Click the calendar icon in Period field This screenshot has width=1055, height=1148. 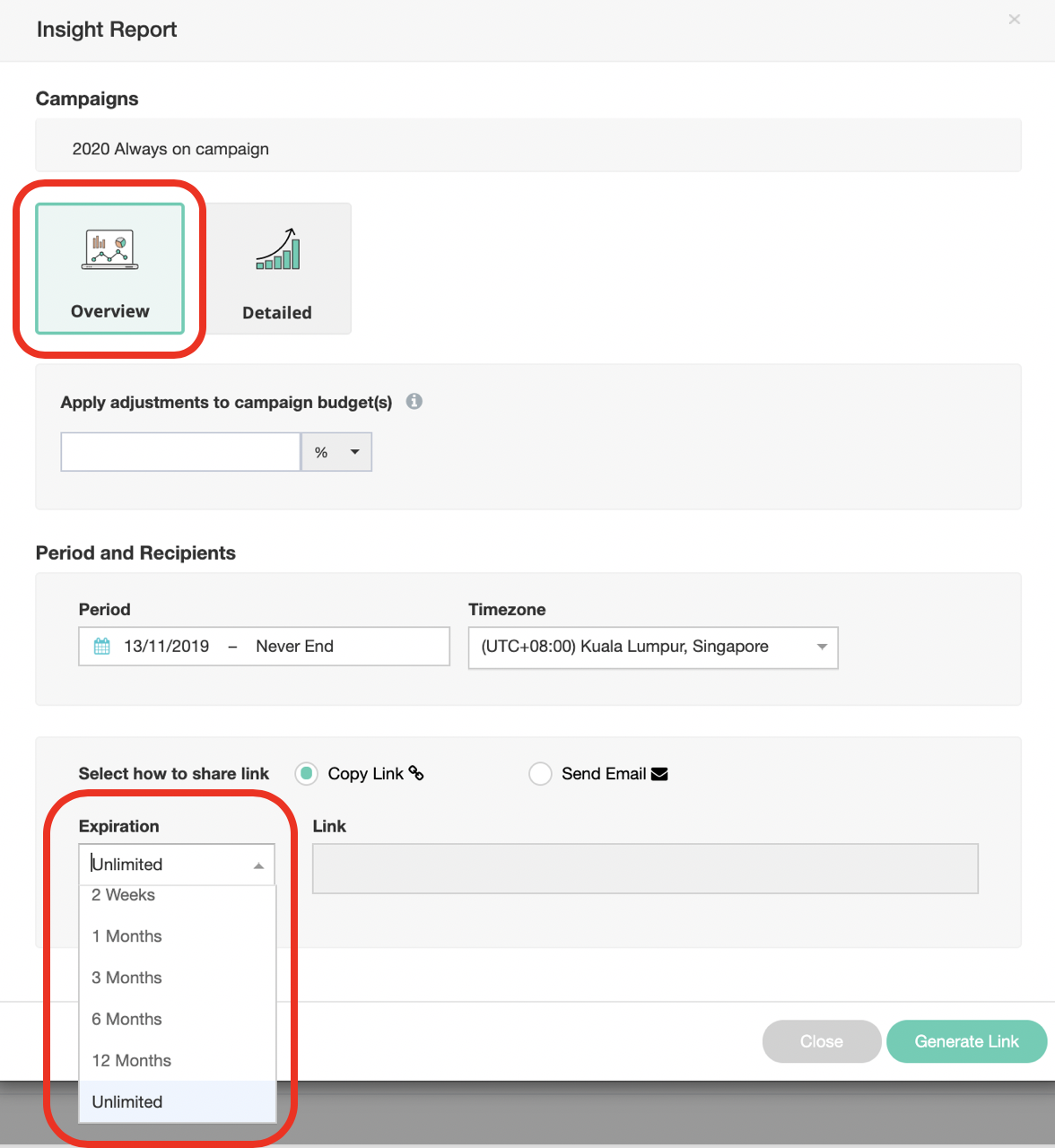tap(102, 647)
